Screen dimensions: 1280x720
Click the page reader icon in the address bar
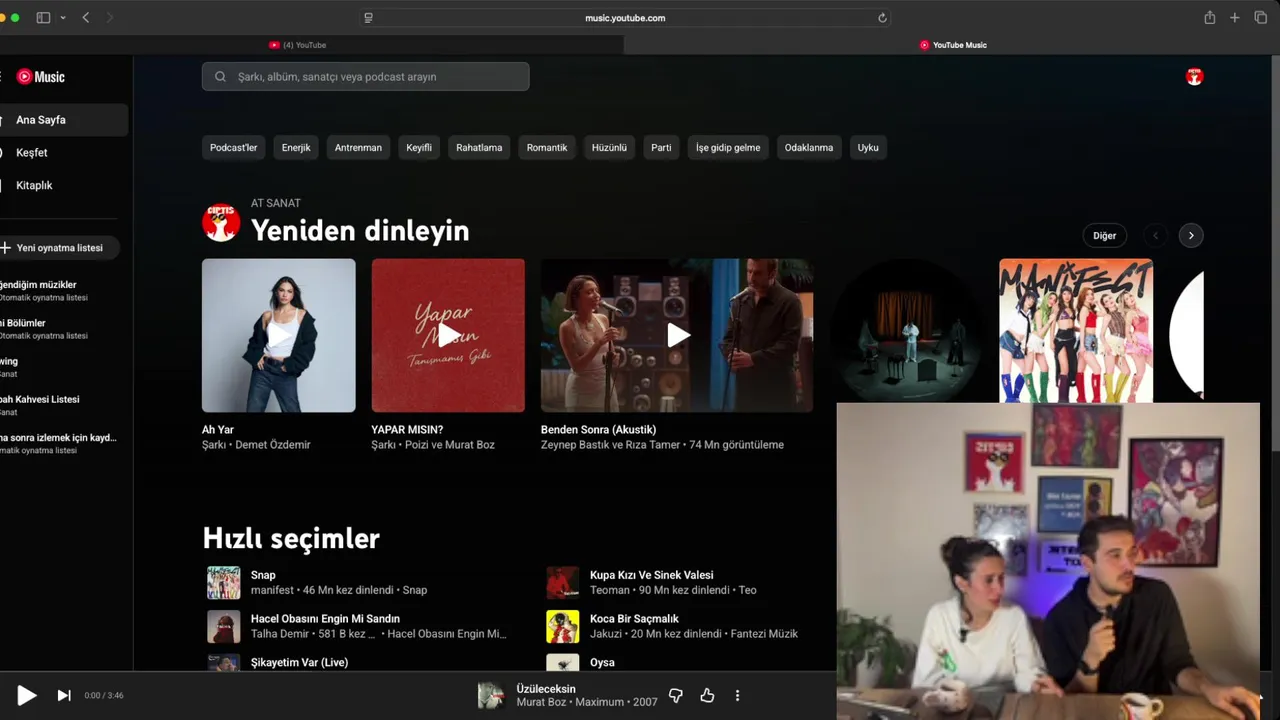(x=368, y=18)
